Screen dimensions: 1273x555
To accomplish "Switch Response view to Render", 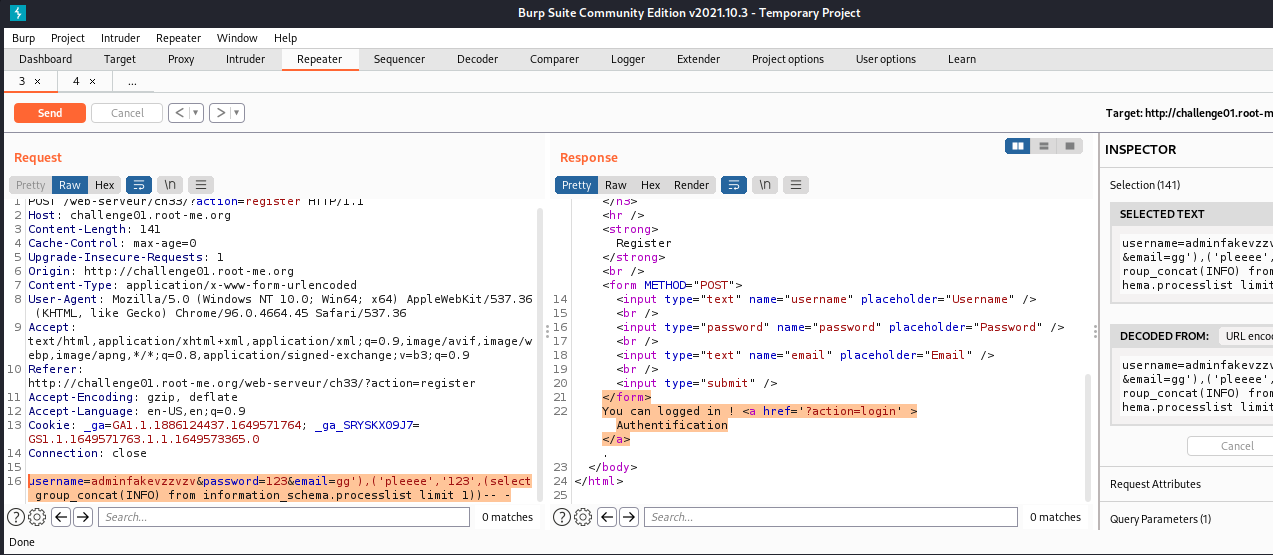I will (x=692, y=185).
